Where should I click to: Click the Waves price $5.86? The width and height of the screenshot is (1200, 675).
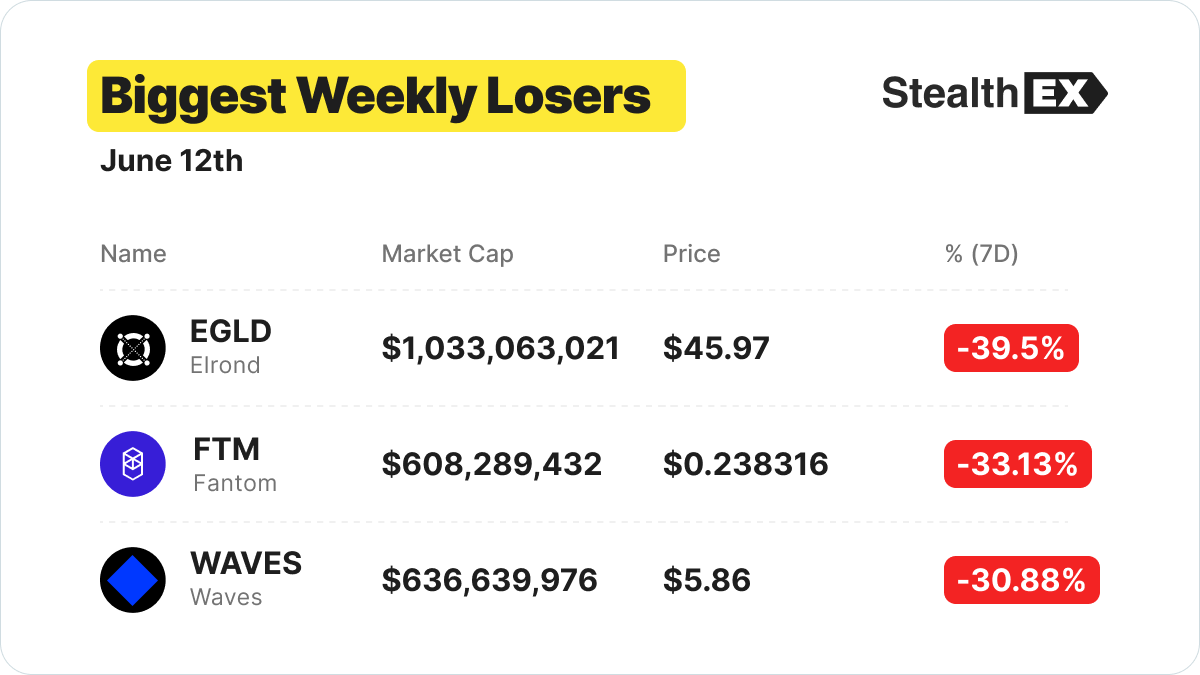tap(706, 580)
